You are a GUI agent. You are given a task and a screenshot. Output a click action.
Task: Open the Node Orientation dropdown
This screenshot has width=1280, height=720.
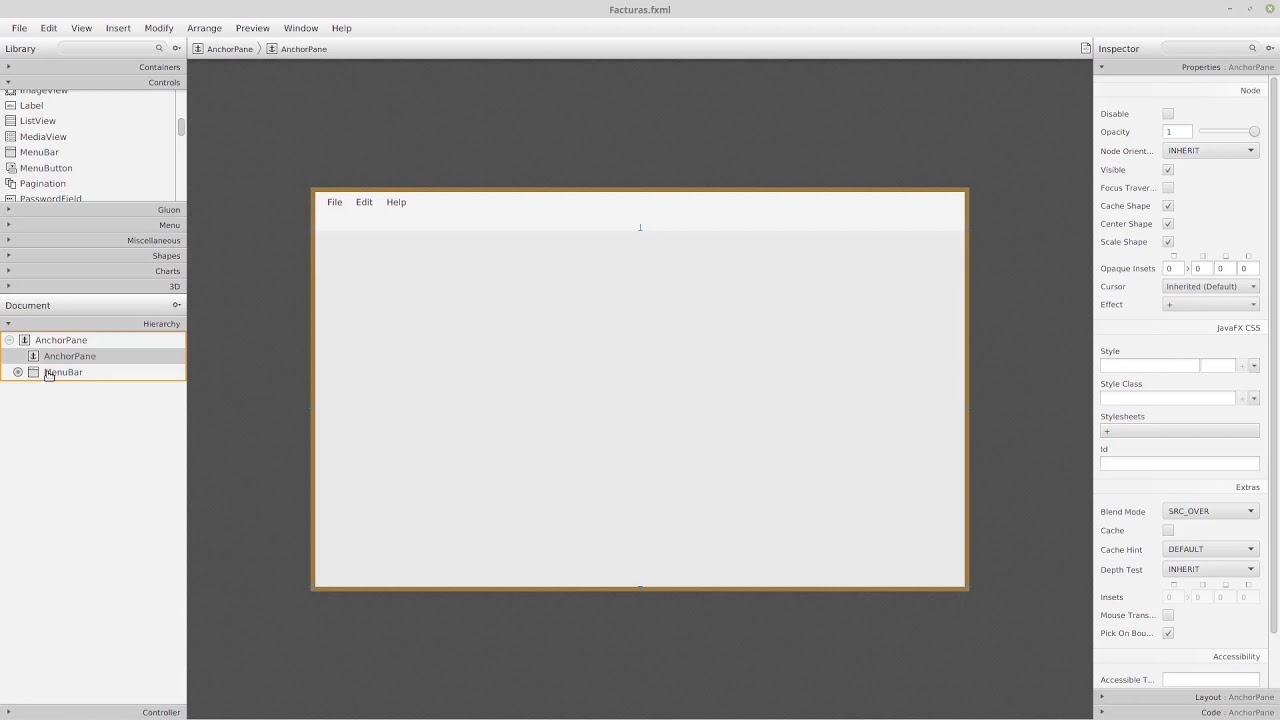point(1211,151)
